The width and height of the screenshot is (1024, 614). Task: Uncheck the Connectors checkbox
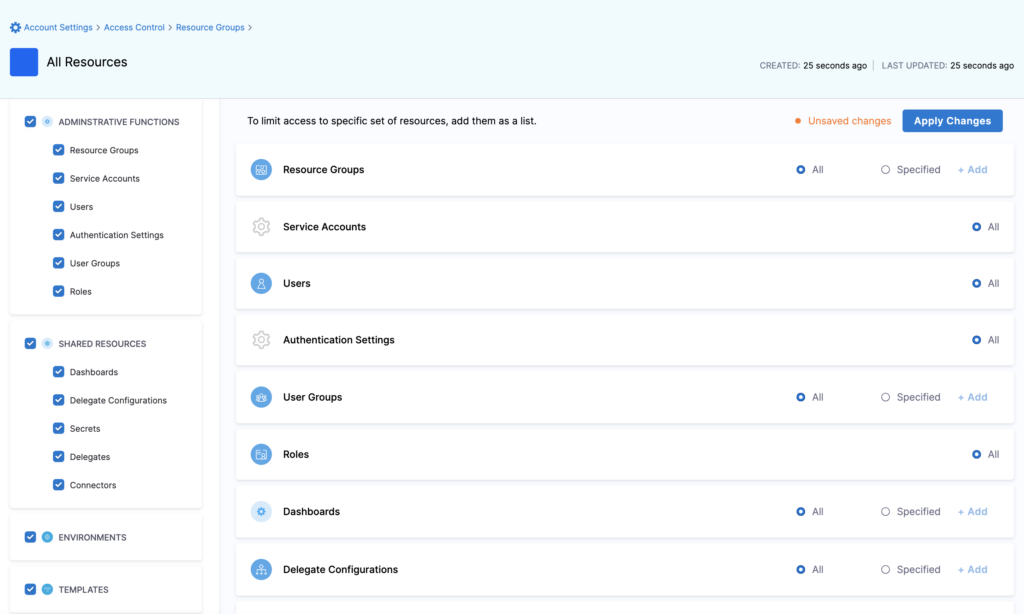point(59,485)
